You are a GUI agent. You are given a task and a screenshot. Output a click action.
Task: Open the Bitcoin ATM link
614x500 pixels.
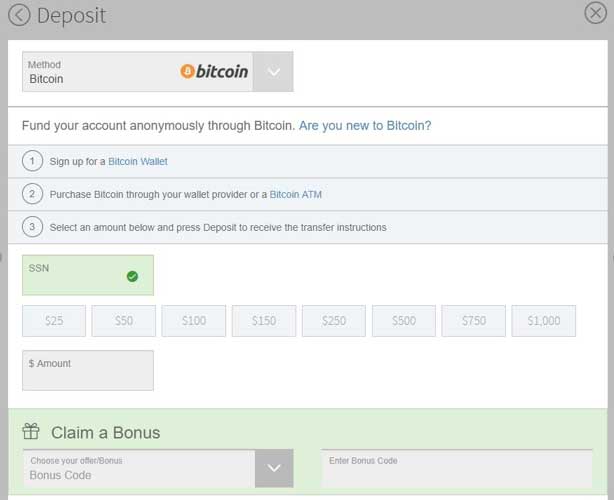point(296,194)
